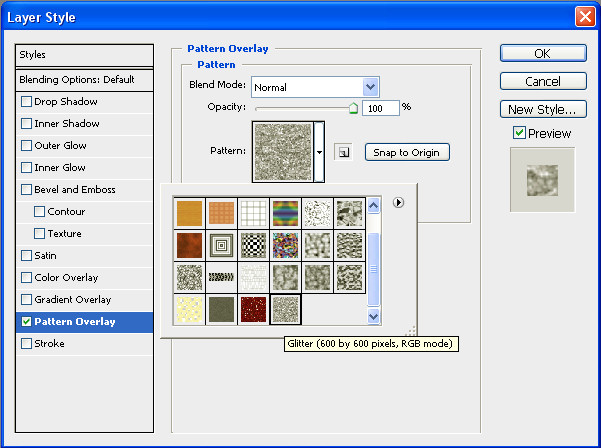Screen dimensions: 601x448
Task: Choose the black and white checkered pattern
Action: click(253, 245)
